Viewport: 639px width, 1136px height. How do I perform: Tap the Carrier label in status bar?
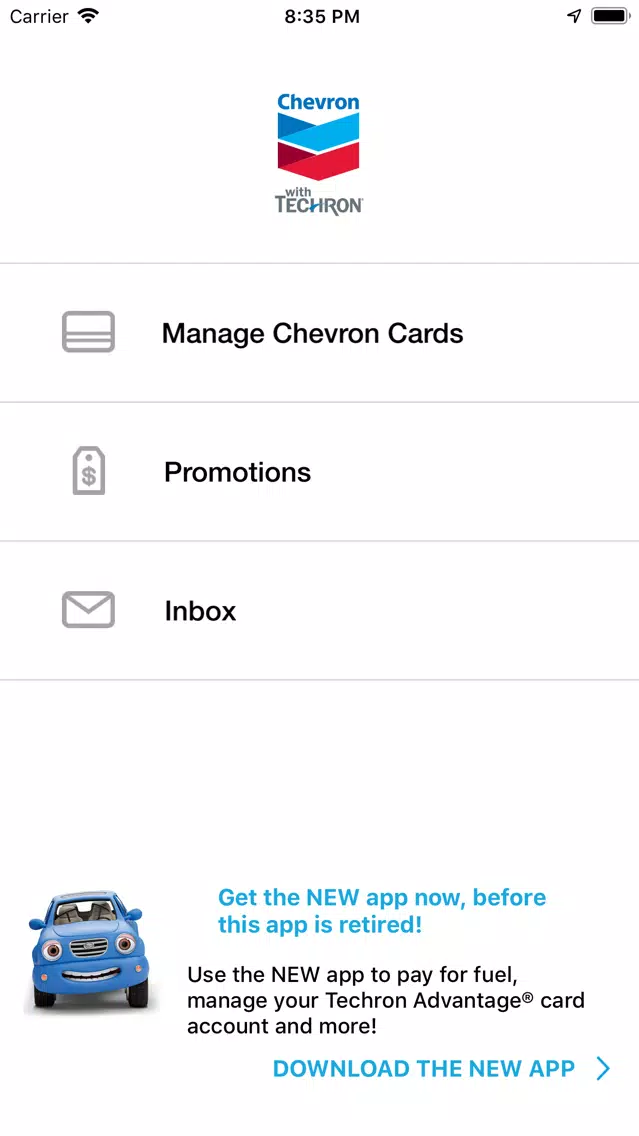coord(39,16)
